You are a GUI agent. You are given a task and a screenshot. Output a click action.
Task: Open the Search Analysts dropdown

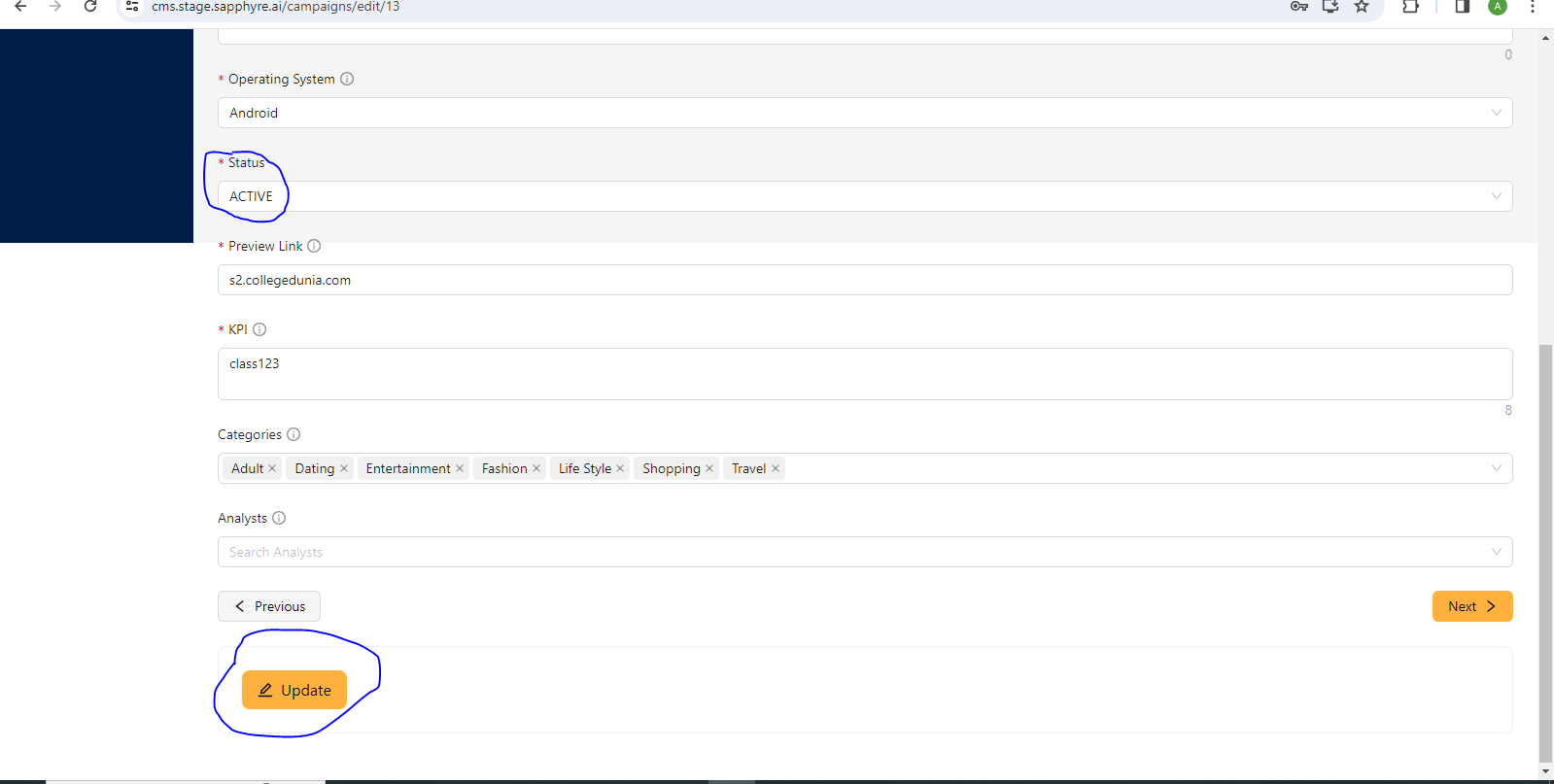(x=865, y=552)
